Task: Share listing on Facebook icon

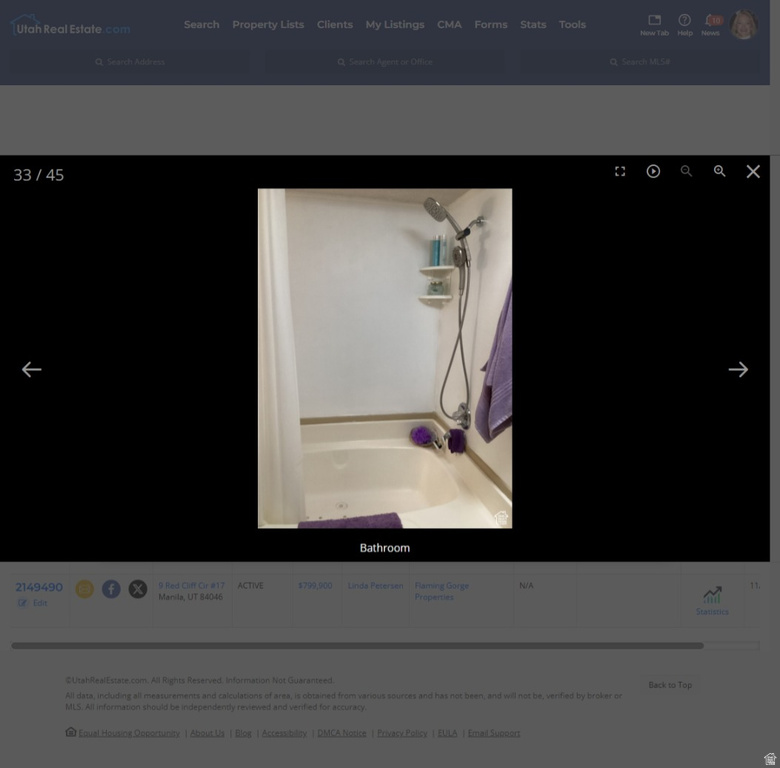Action: click(x=111, y=589)
